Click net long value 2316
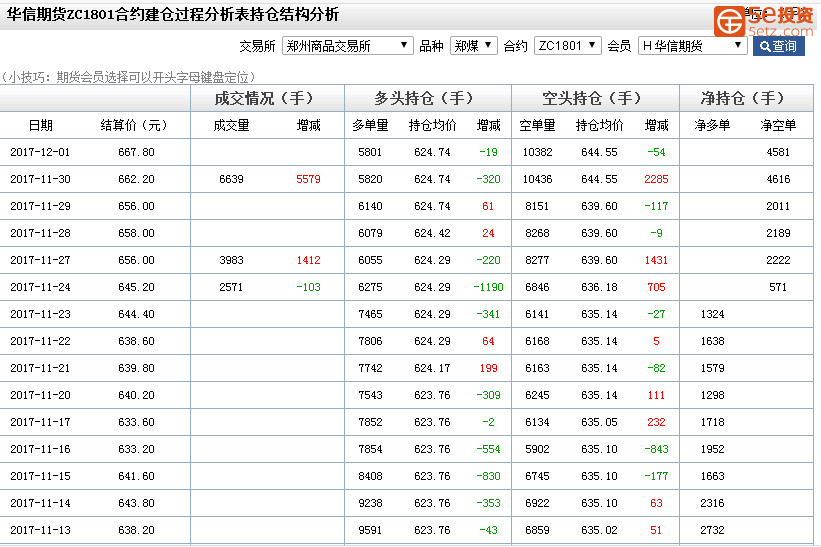This screenshot has height=547, width=821. 713,504
